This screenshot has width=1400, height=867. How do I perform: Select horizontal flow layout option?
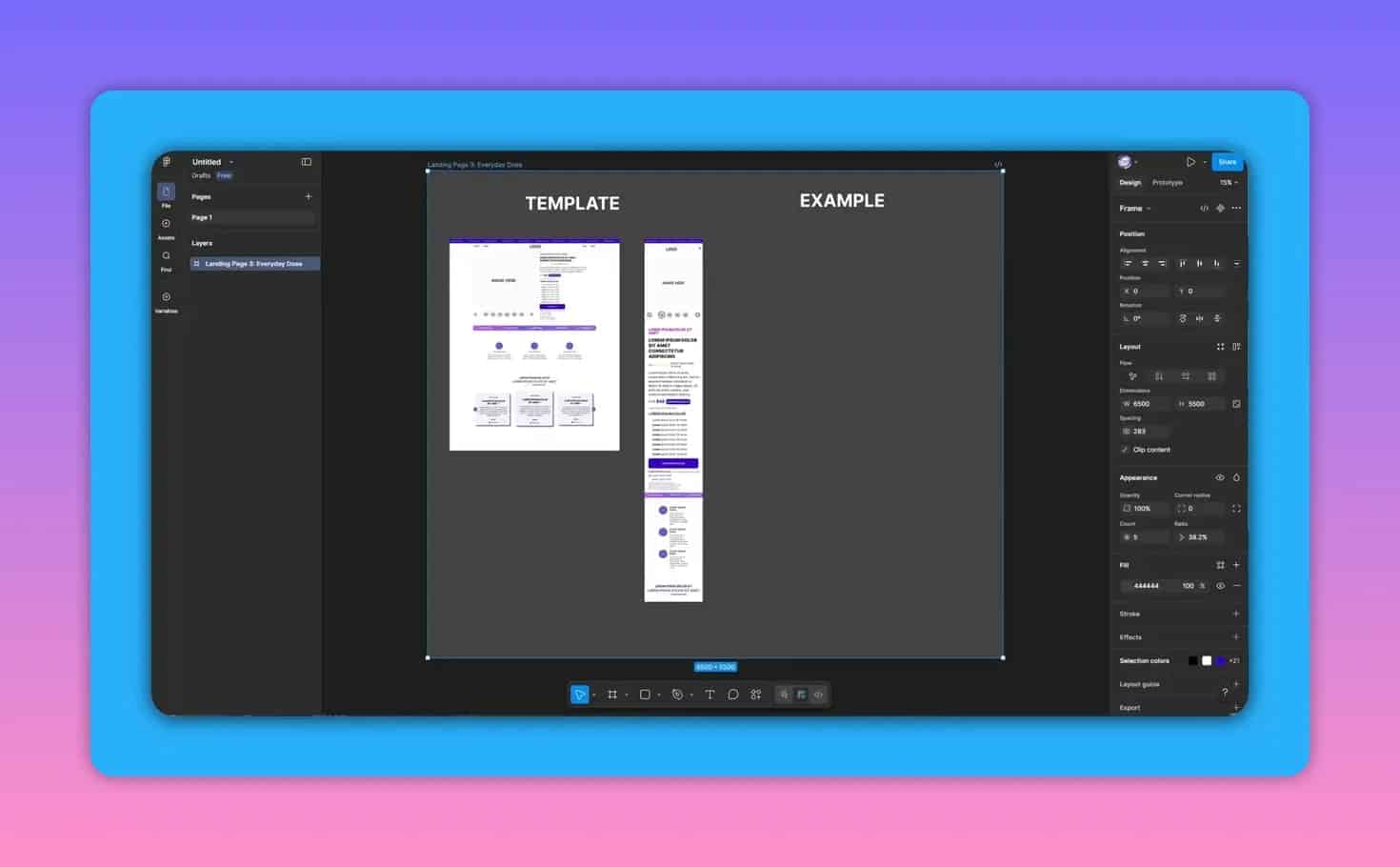[x=1186, y=376]
